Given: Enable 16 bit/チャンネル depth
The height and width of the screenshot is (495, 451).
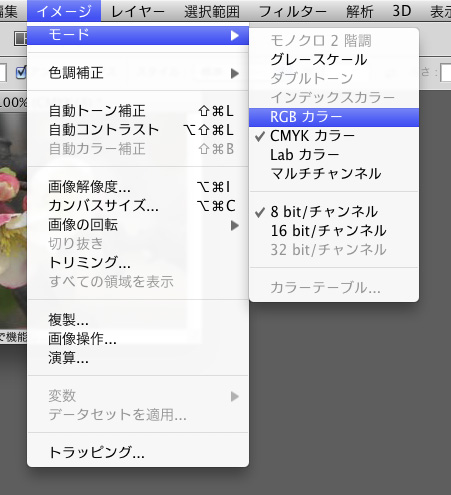Looking at the screenshot, I should click(x=334, y=231).
